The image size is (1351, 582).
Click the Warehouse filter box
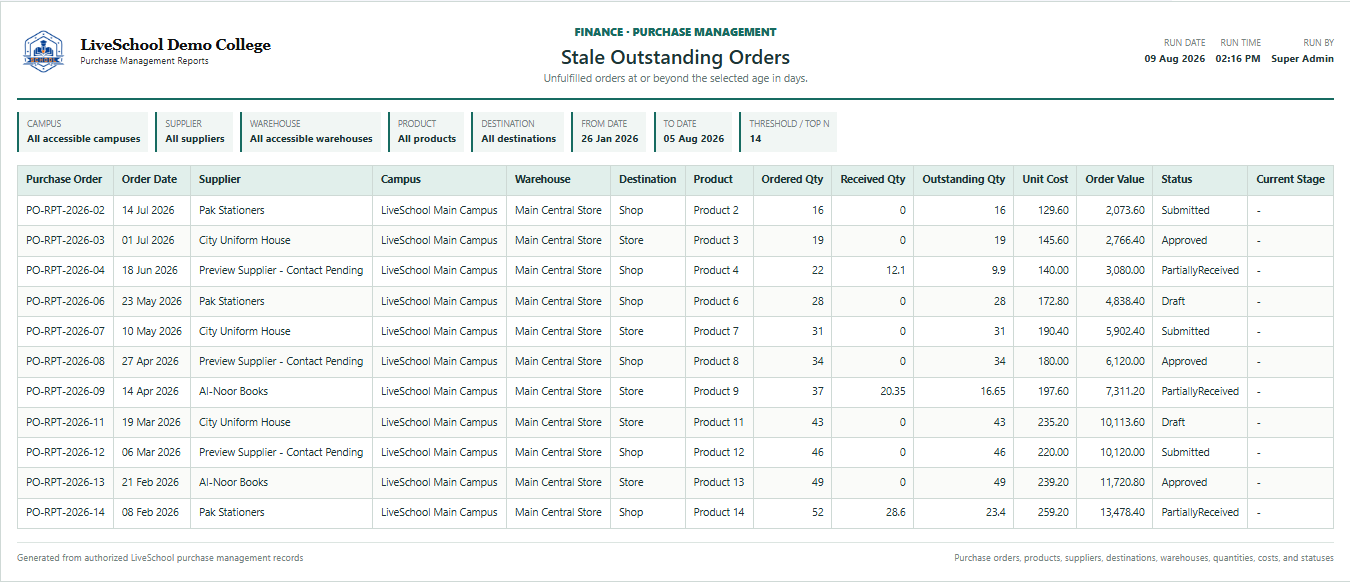click(x=310, y=131)
